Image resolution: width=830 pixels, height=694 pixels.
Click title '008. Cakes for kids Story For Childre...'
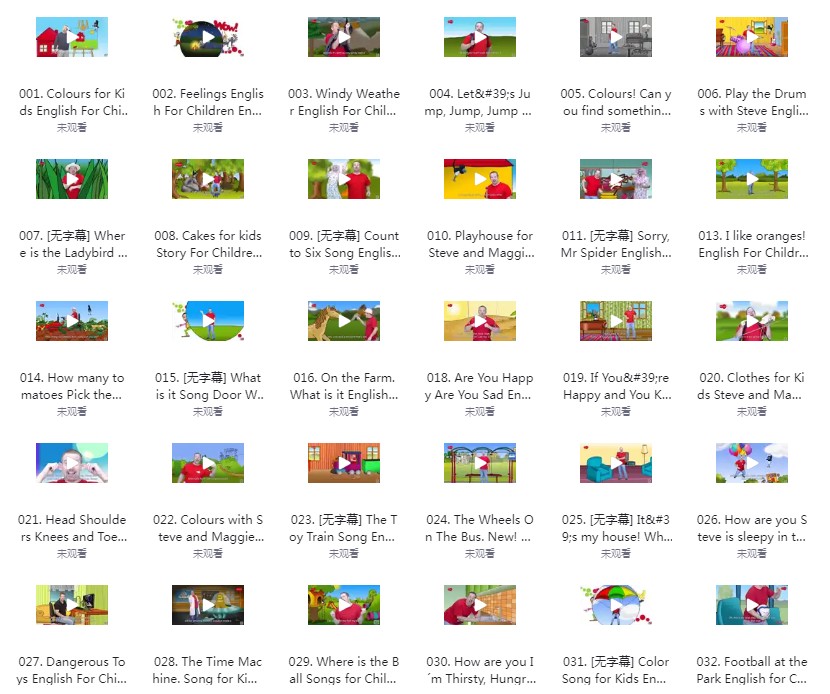pos(208,244)
